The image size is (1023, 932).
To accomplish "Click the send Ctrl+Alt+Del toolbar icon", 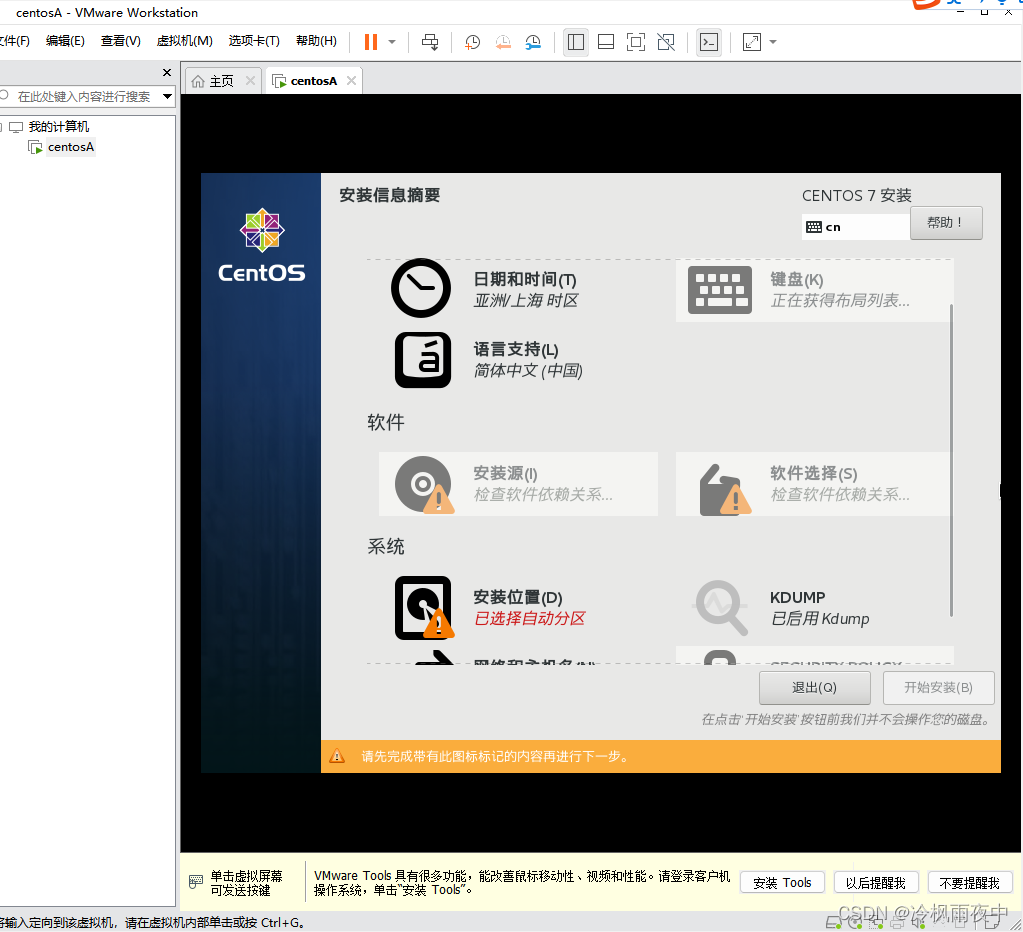I will click(x=430, y=42).
